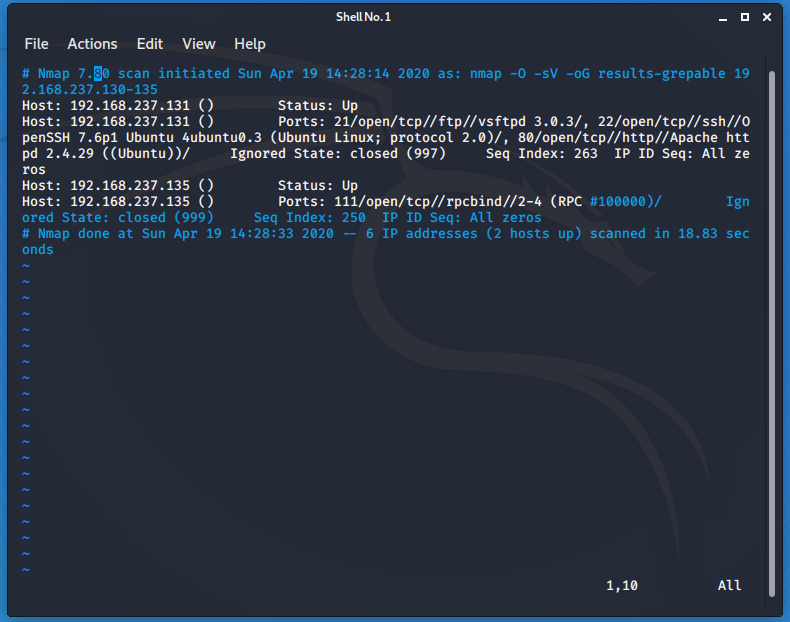Image resolution: width=790 pixels, height=622 pixels.
Task: Click 'All' in the vim status line
Action: 729,585
